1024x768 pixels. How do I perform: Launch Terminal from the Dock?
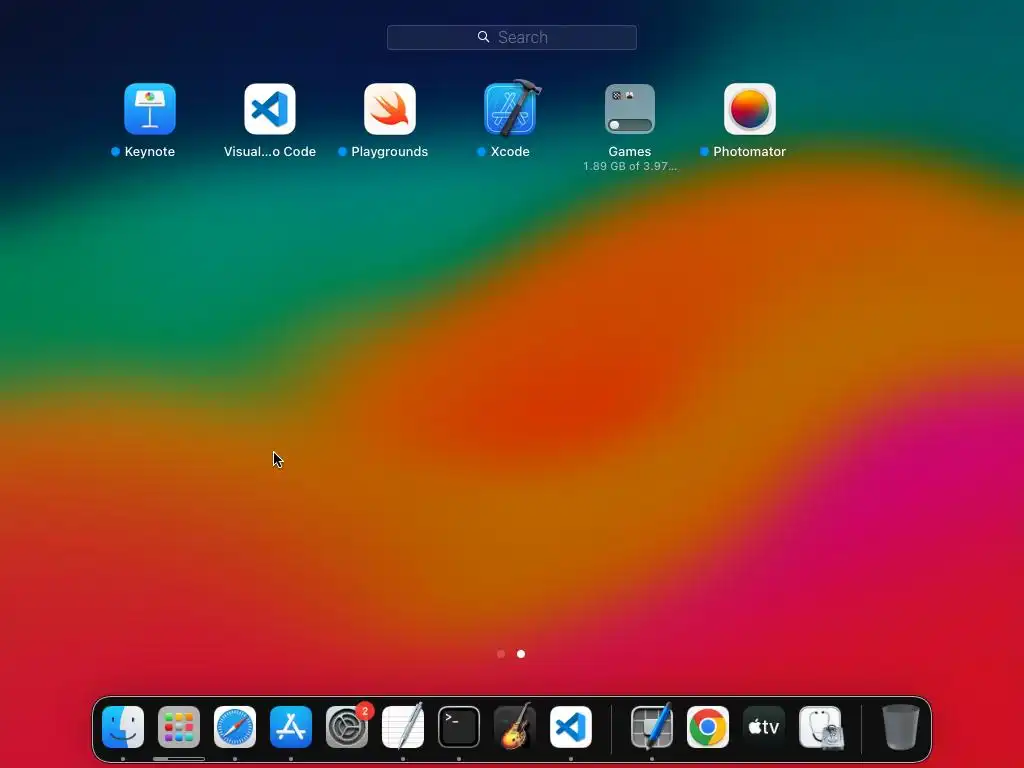click(459, 727)
